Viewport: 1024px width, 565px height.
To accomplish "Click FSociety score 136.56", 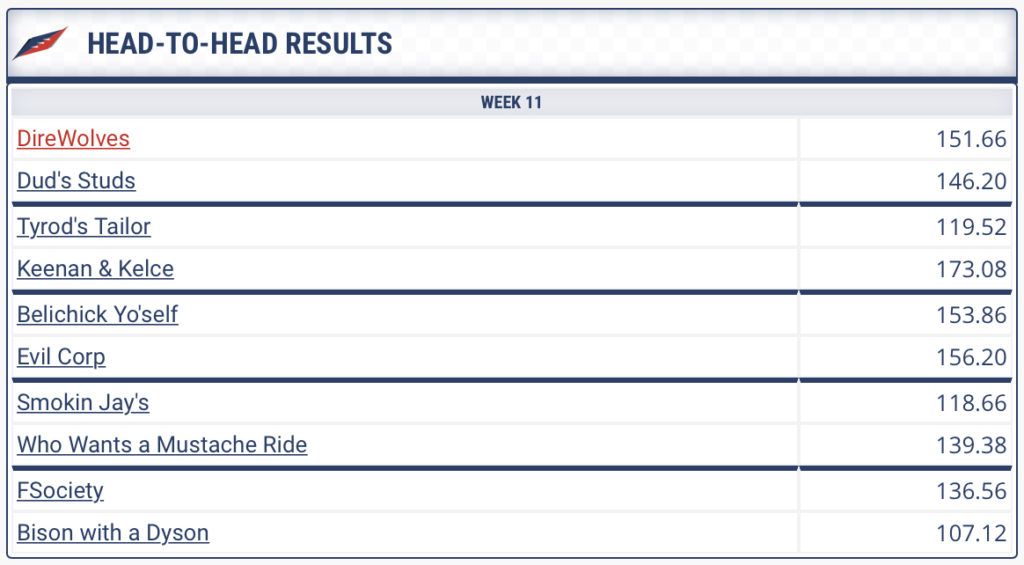I will (x=971, y=491).
